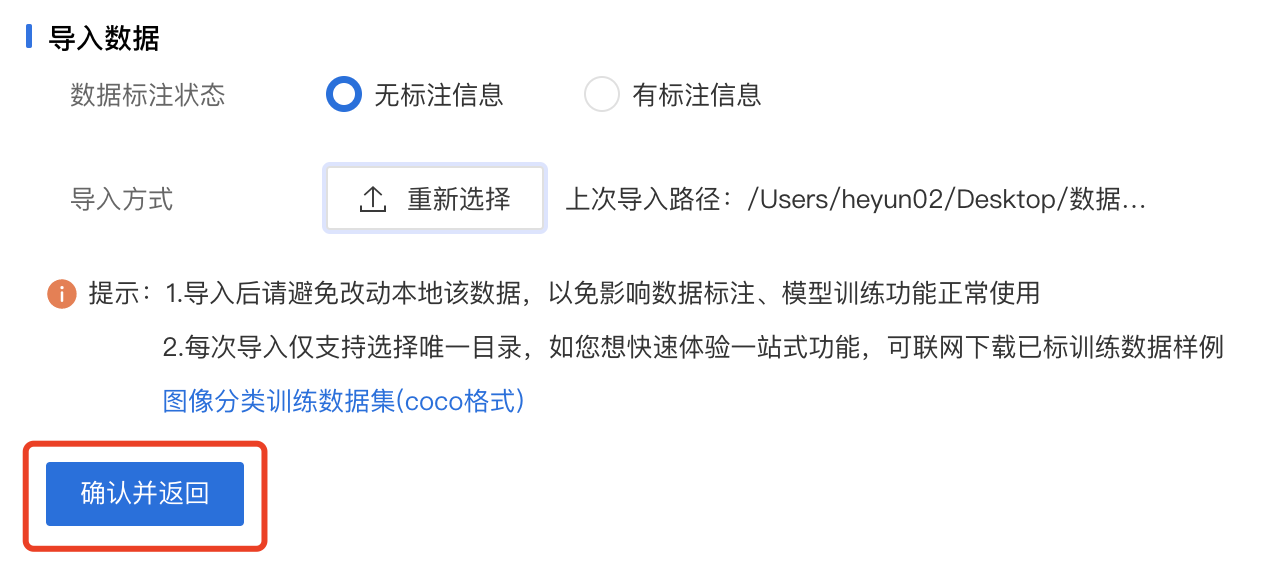Click the first tip line about 避免改动本地该数据
This screenshot has width=1286, height=564.
pos(602,294)
